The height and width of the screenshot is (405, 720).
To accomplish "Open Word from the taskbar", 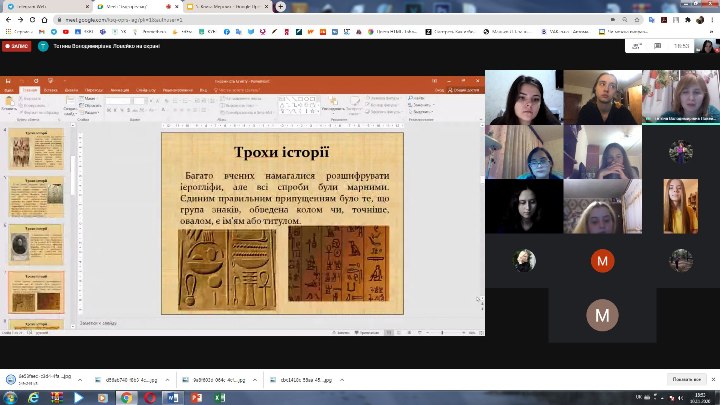I will click(x=174, y=397).
